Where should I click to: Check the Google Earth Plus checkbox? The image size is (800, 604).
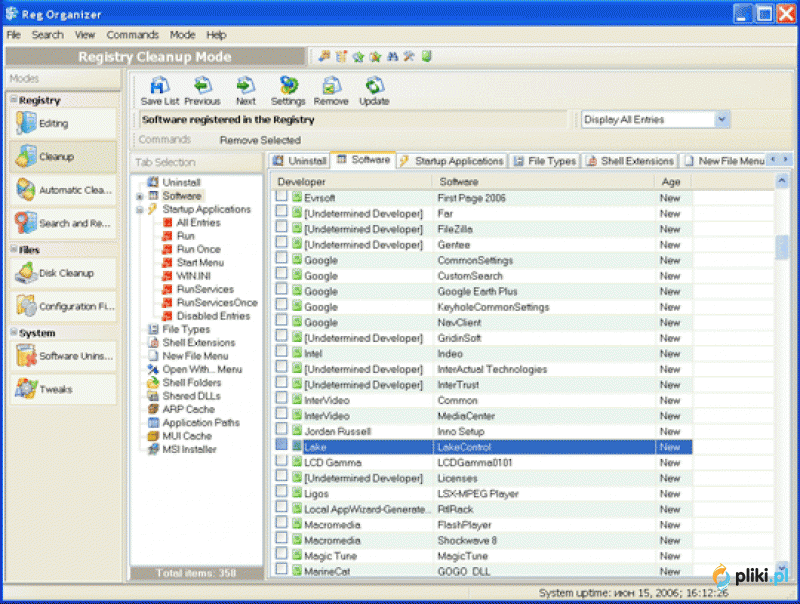[x=281, y=289]
